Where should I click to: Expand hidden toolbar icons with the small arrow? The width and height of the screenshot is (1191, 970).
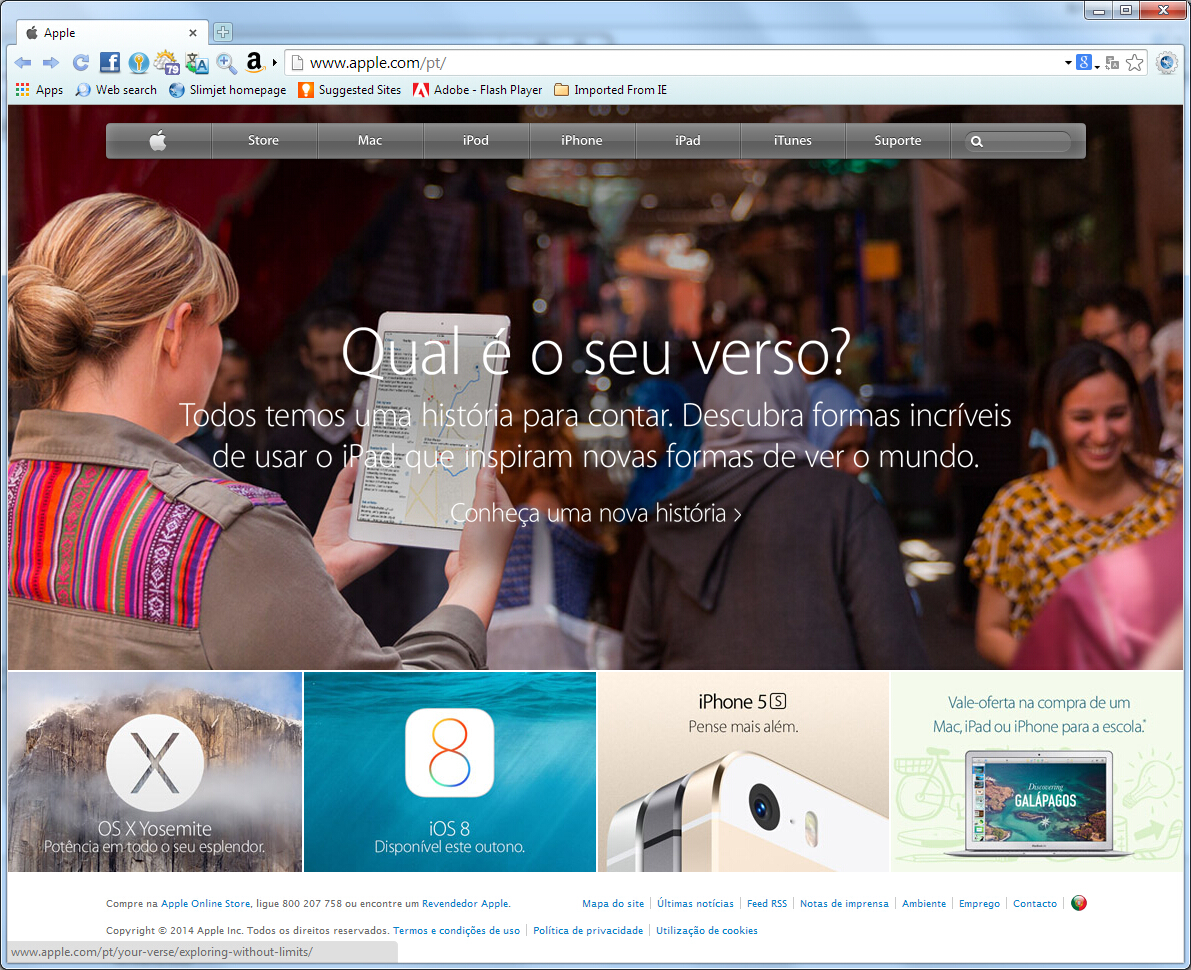274,62
